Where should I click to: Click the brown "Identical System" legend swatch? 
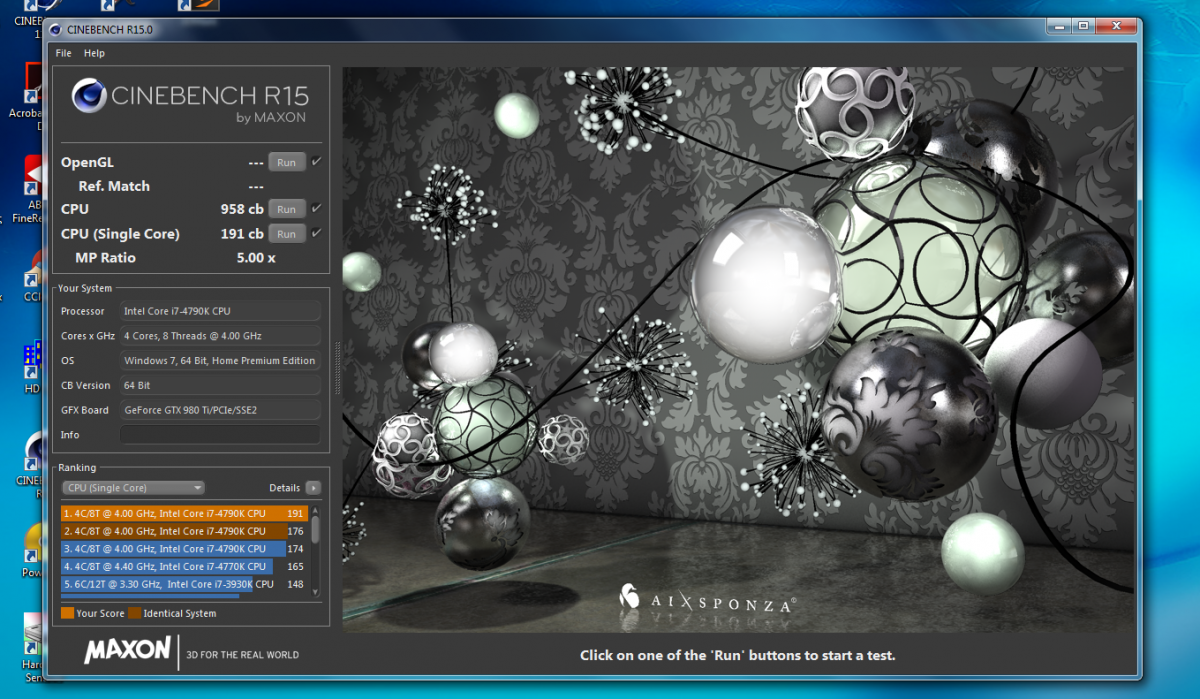point(133,613)
